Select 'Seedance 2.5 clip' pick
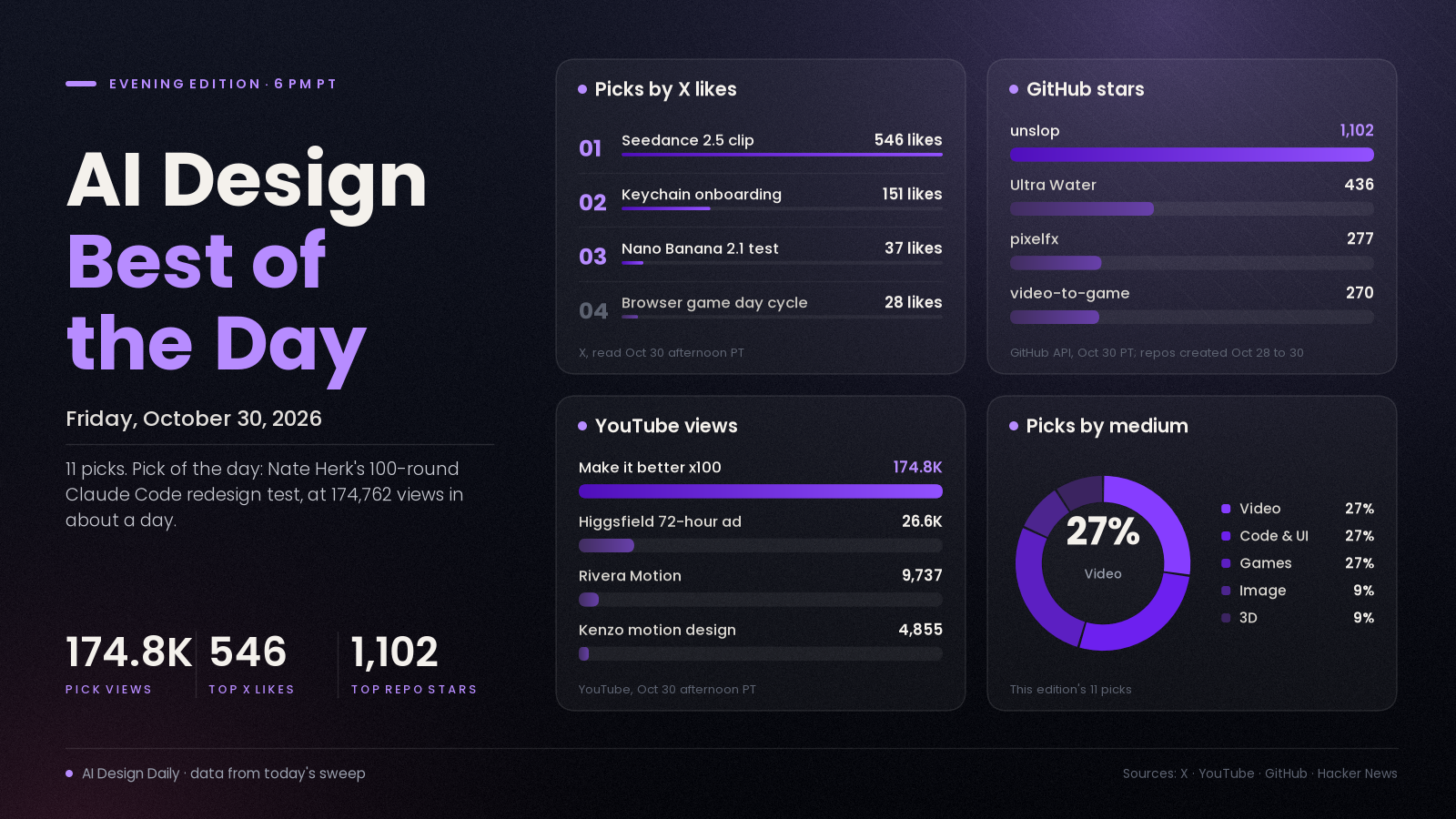Screen dimensions: 1456x819 tap(688, 140)
